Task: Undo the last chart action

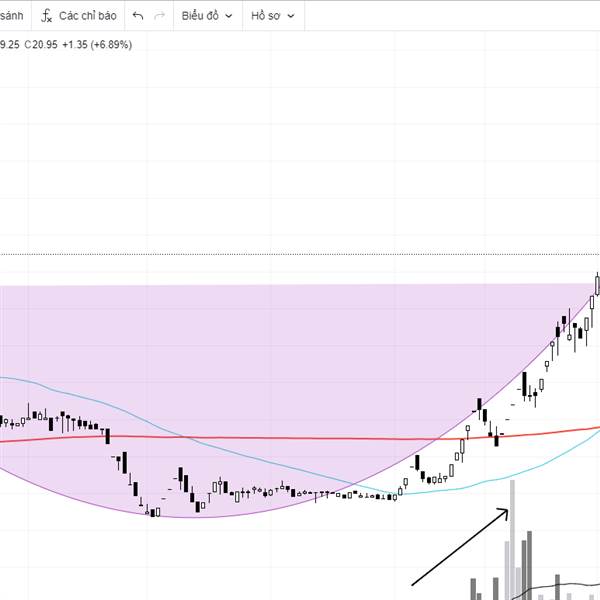Action: coord(138,16)
